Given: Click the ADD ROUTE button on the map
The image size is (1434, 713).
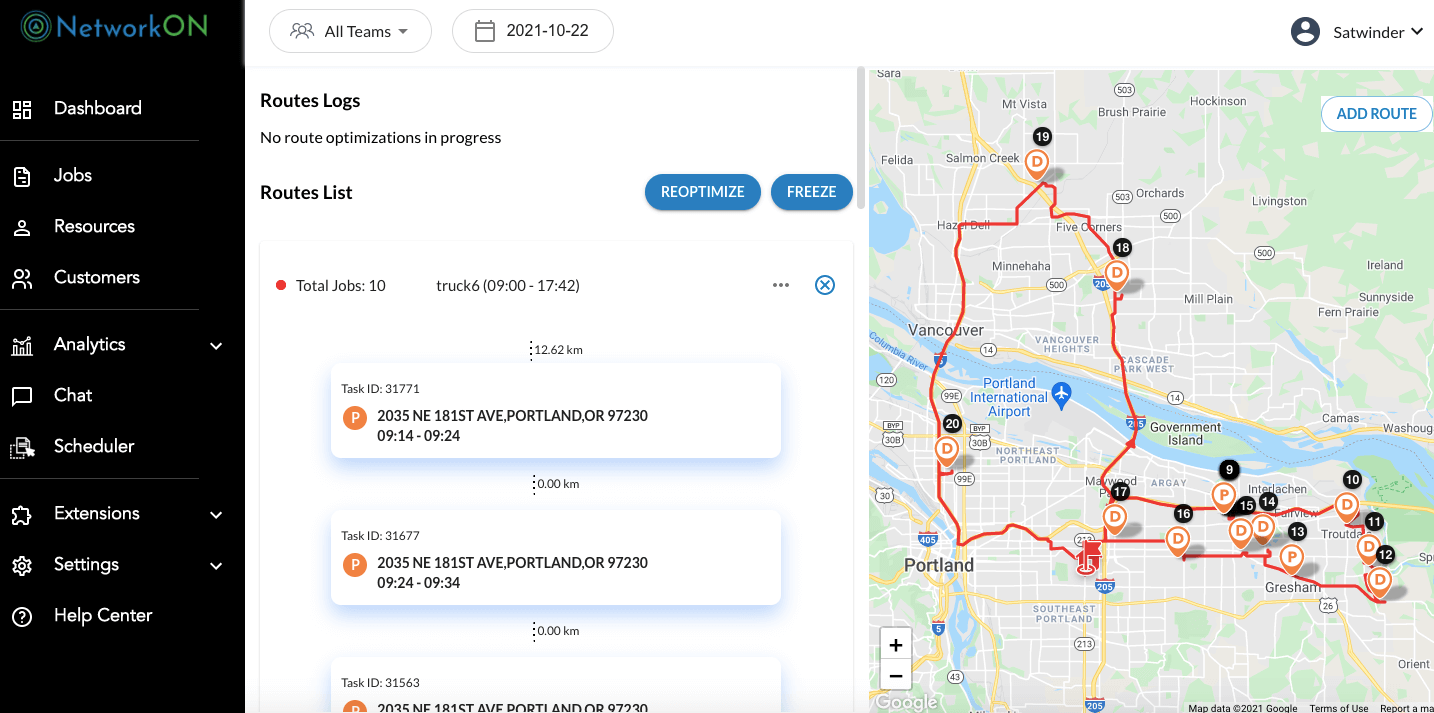Looking at the screenshot, I should (x=1376, y=113).
